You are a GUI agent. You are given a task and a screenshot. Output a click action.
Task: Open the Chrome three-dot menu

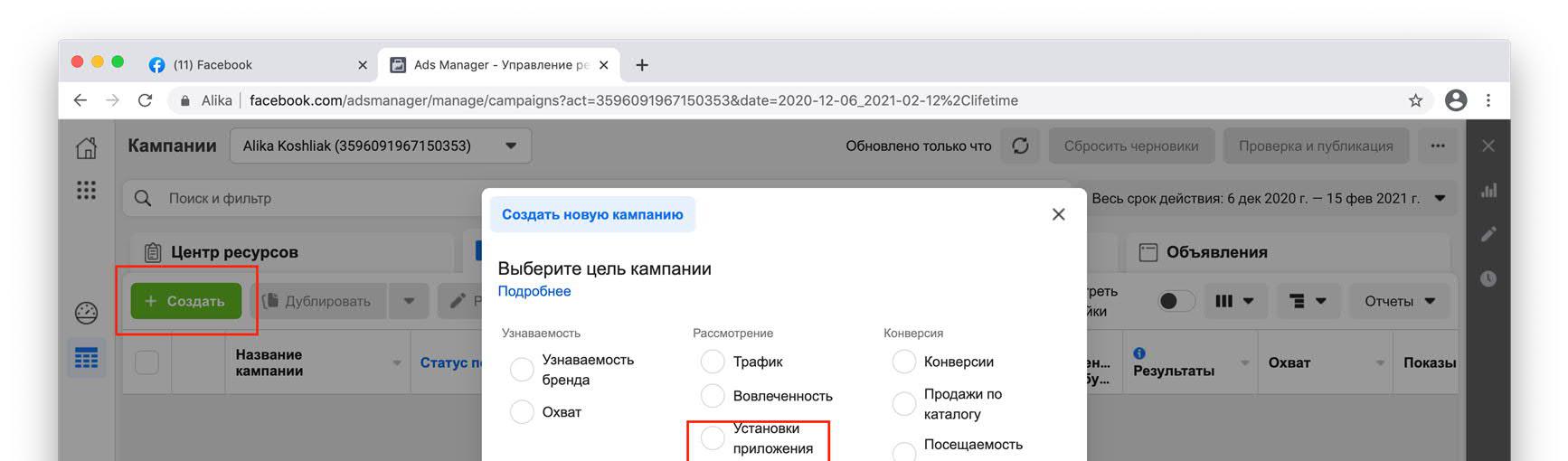click(1488, 100)
